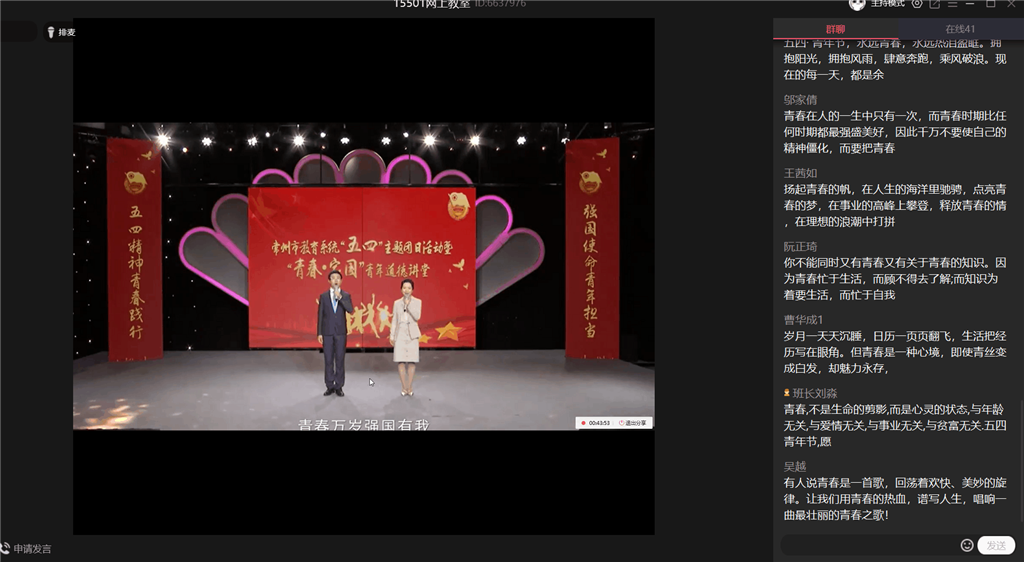
Task: Click chat sender name 曹华成1
Action: (803, 320)
